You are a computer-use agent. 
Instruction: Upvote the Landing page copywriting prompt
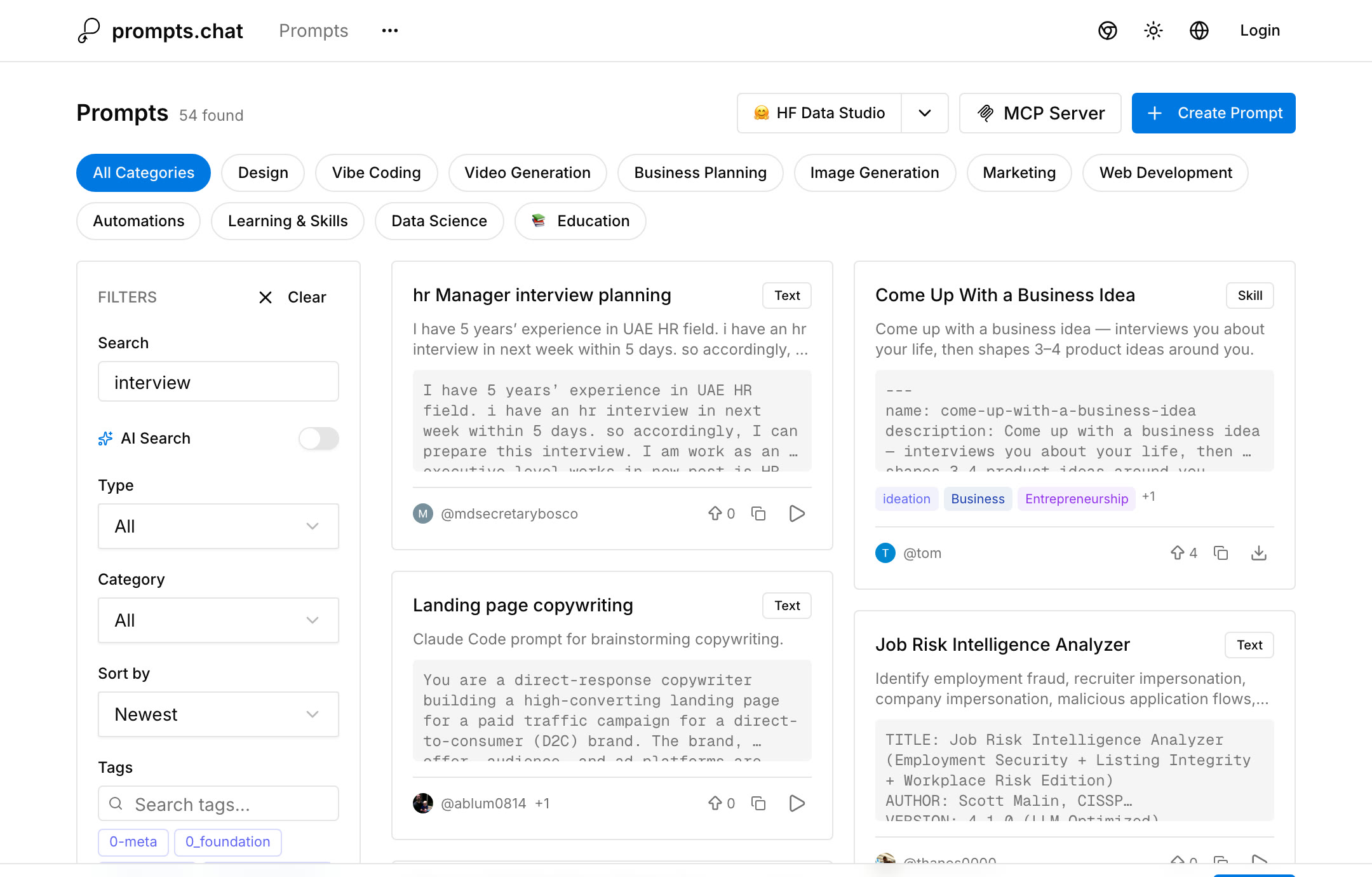722,803
